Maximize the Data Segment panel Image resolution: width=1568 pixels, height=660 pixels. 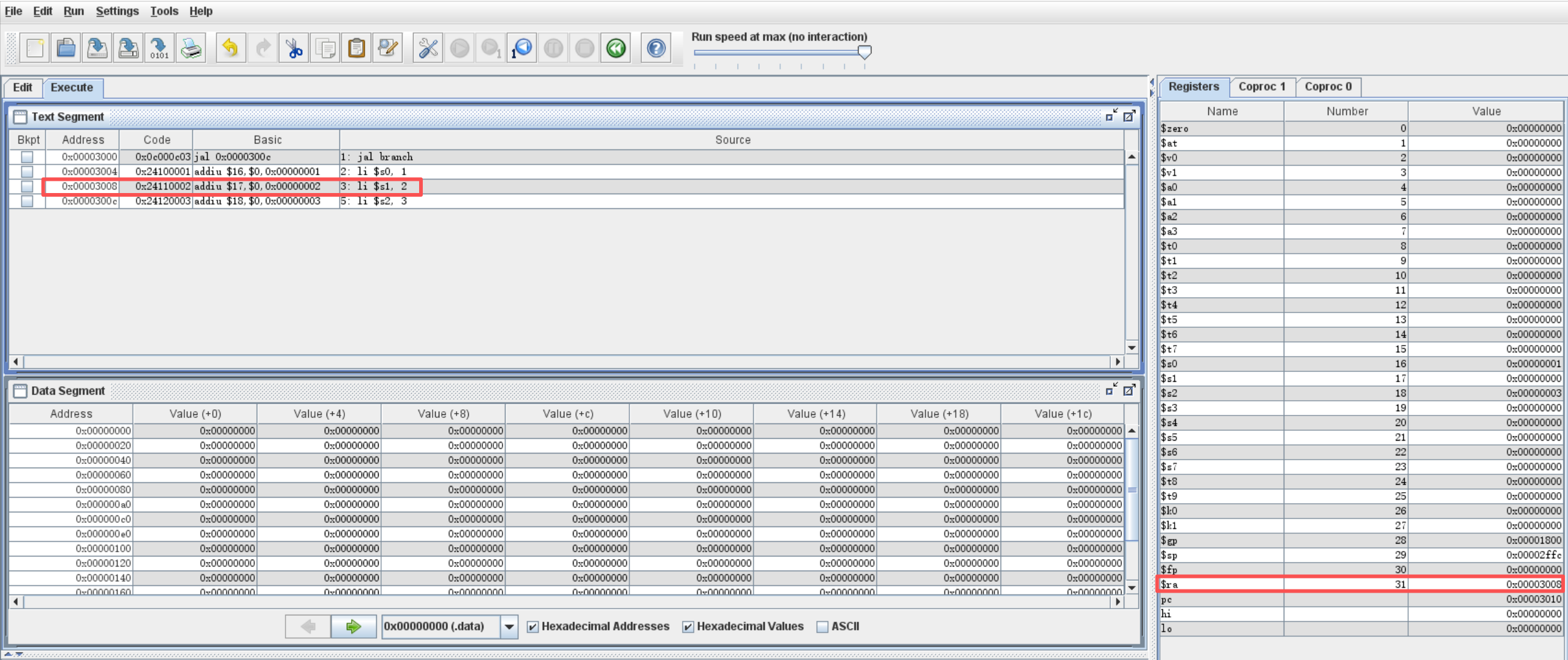[x=1129, y=390]
